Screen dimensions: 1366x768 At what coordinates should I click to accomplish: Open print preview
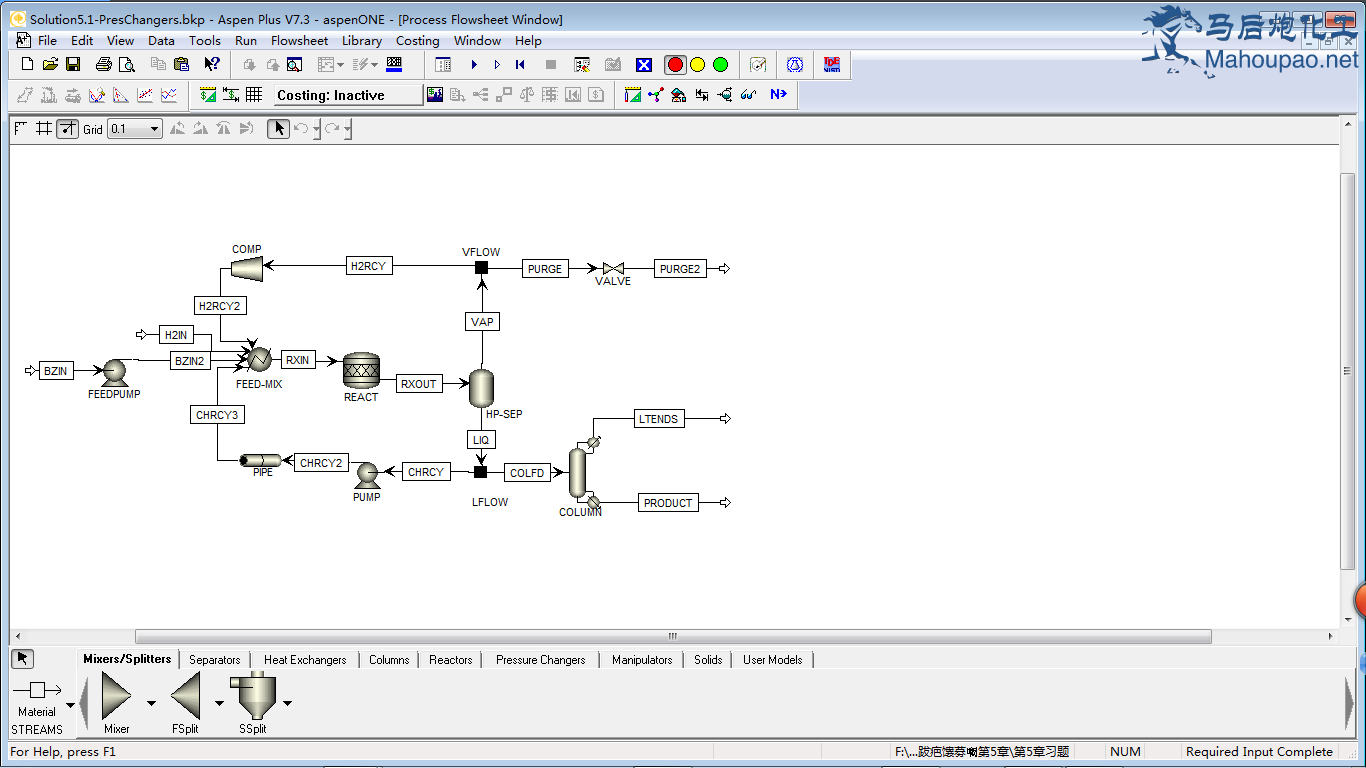point(127,64)
